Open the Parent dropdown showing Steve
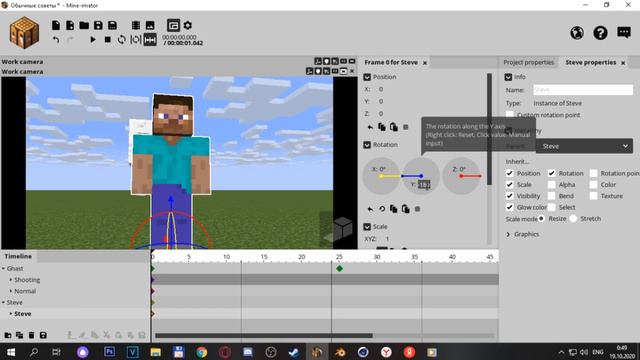This screenshot has width=640, height=360. [584, 146]
